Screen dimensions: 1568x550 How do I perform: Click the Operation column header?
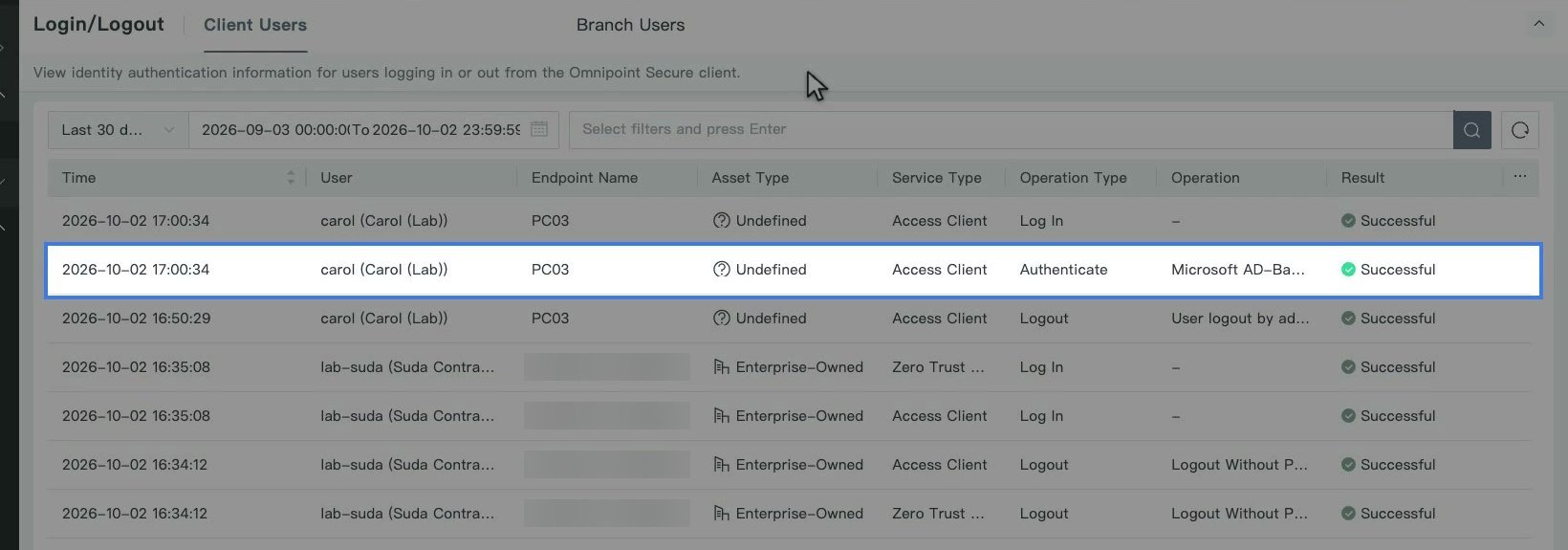click(1205, 178)
